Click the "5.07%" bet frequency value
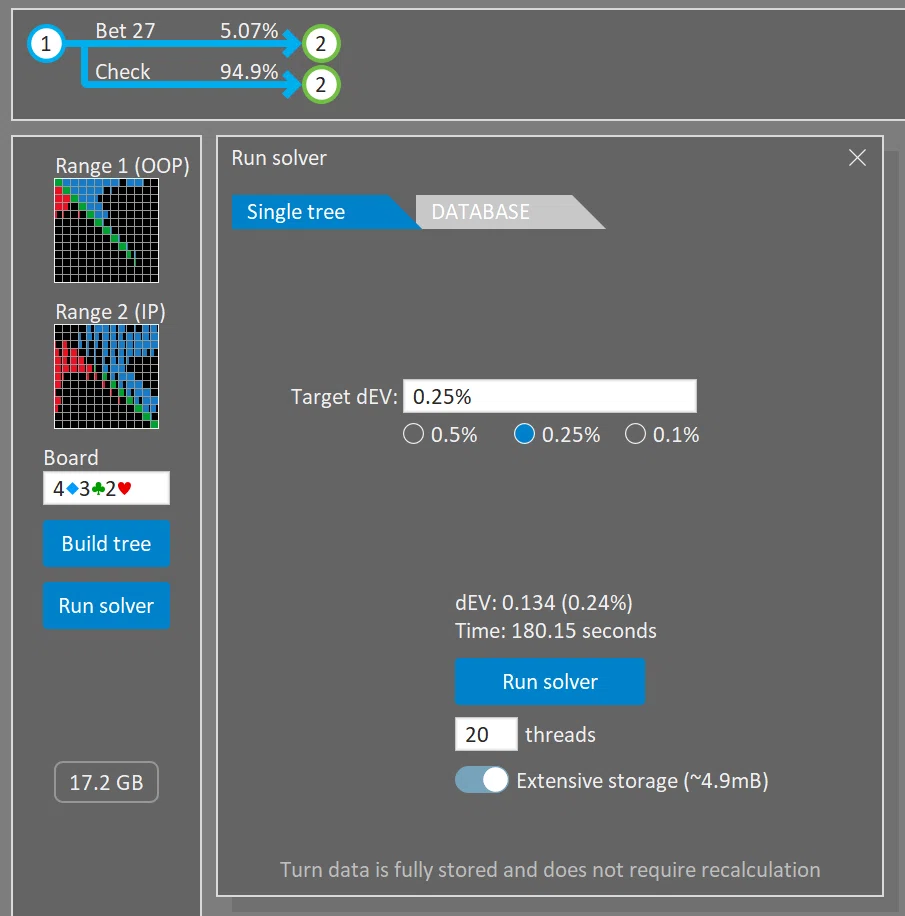This screenshot has width=905, height=916. click(x=249, y=30)
